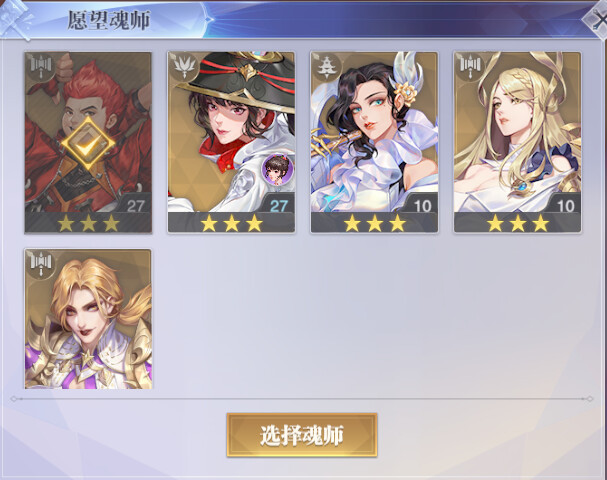The image size is (607, 480).
Task: Click the golden checkmark on the red-haired card
Action: [88, 143]
